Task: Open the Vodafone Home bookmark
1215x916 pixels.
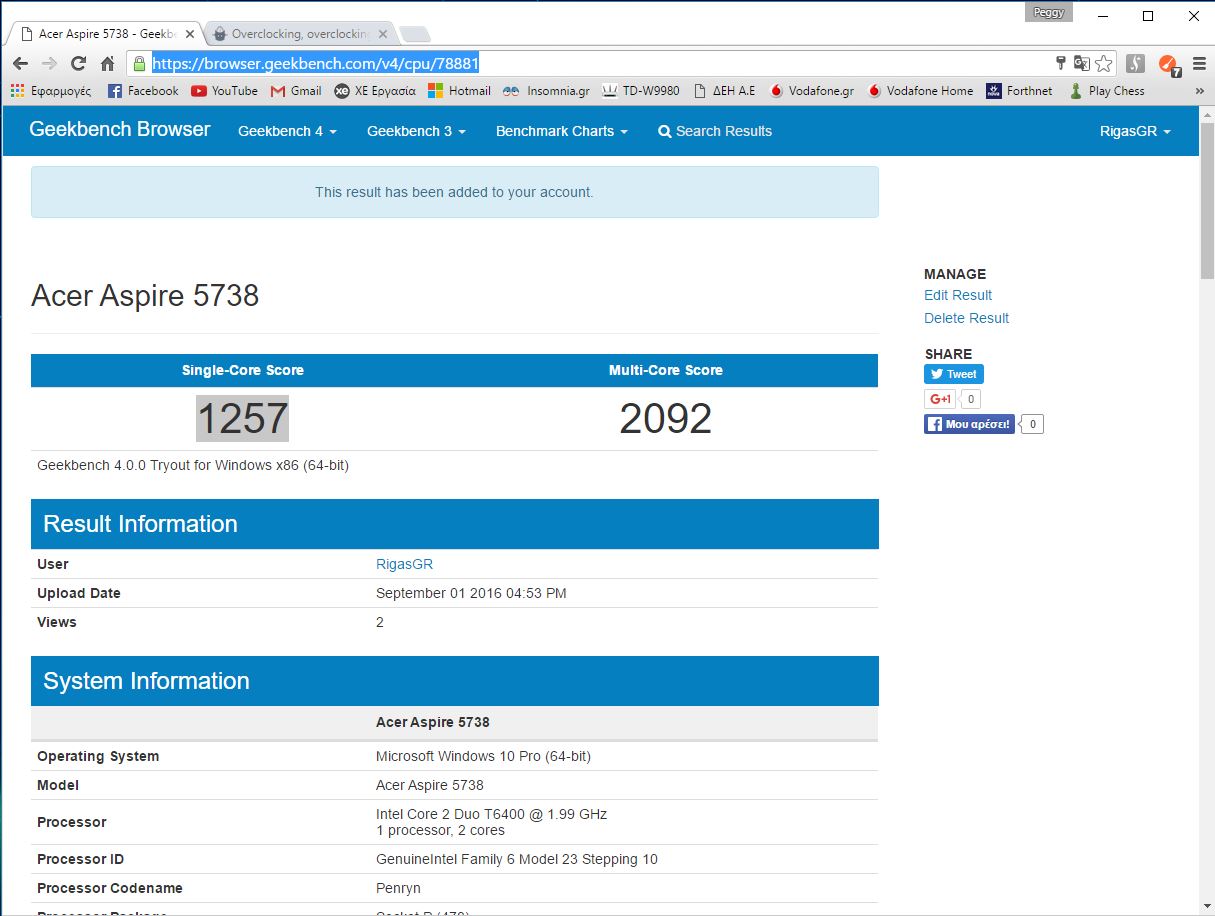Action: pos(920,91)
